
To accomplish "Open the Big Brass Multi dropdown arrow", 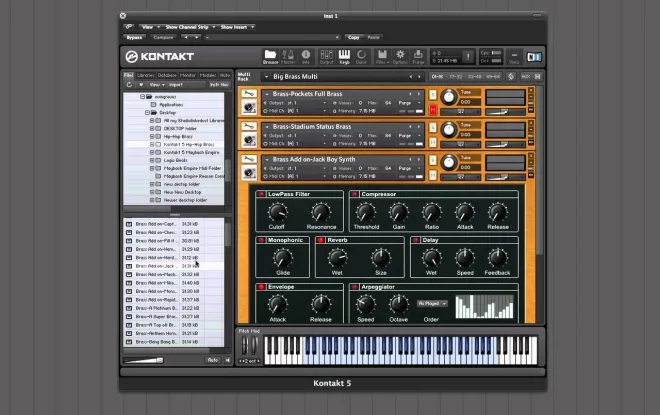I will [266, 77].
